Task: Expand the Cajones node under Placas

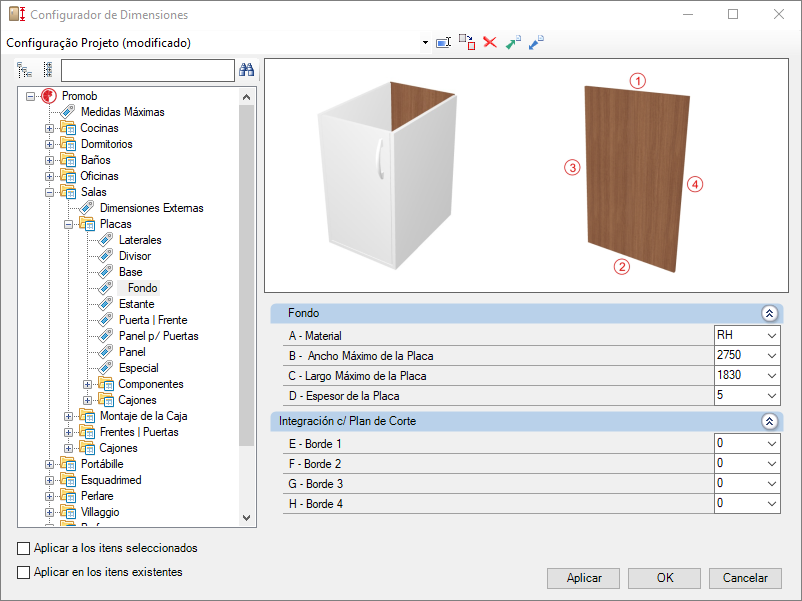Action: 87,400
